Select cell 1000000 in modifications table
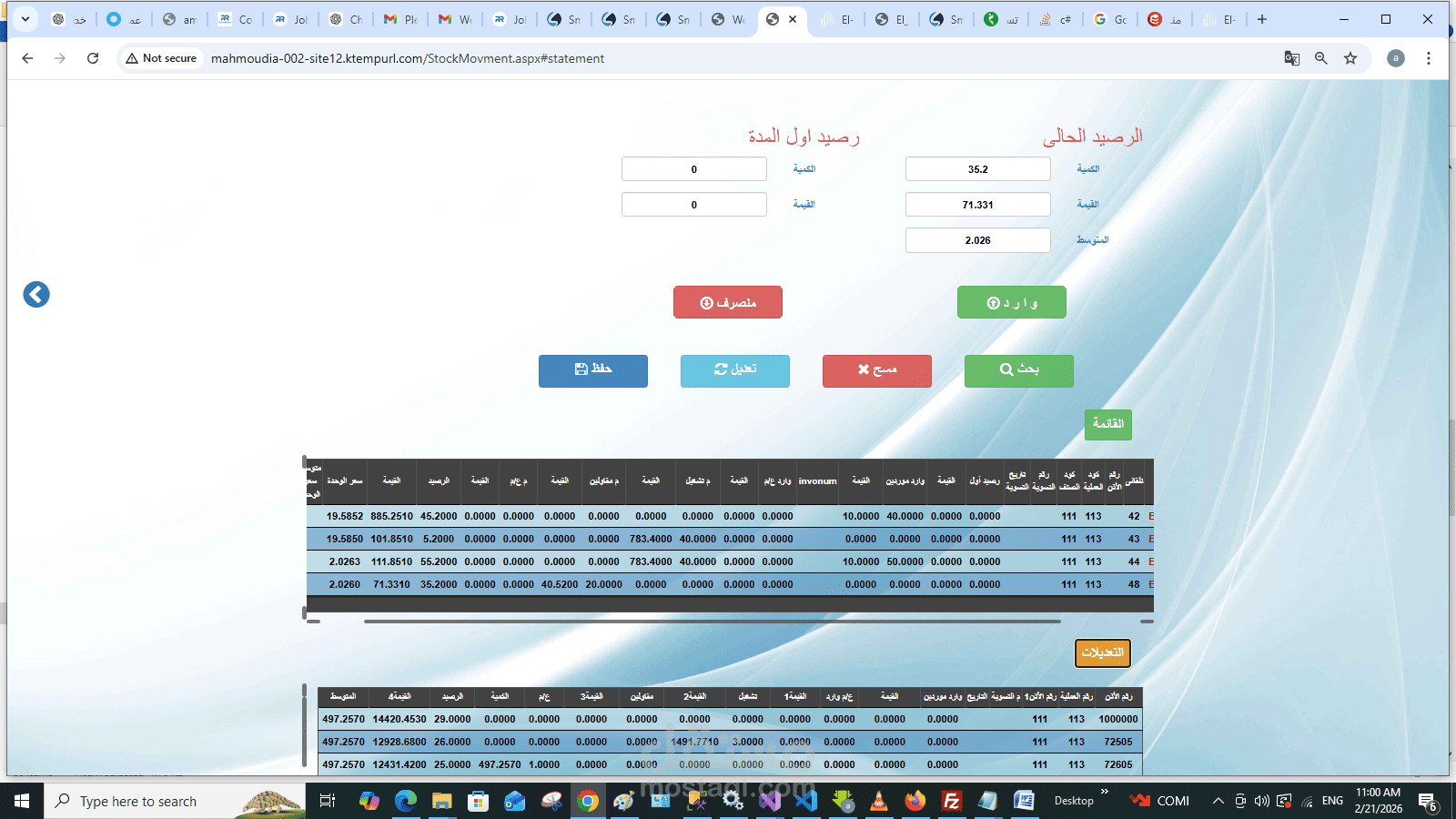Image resolution: width=1456 pixels, height=819 pixels. (x=1118, y=719)
